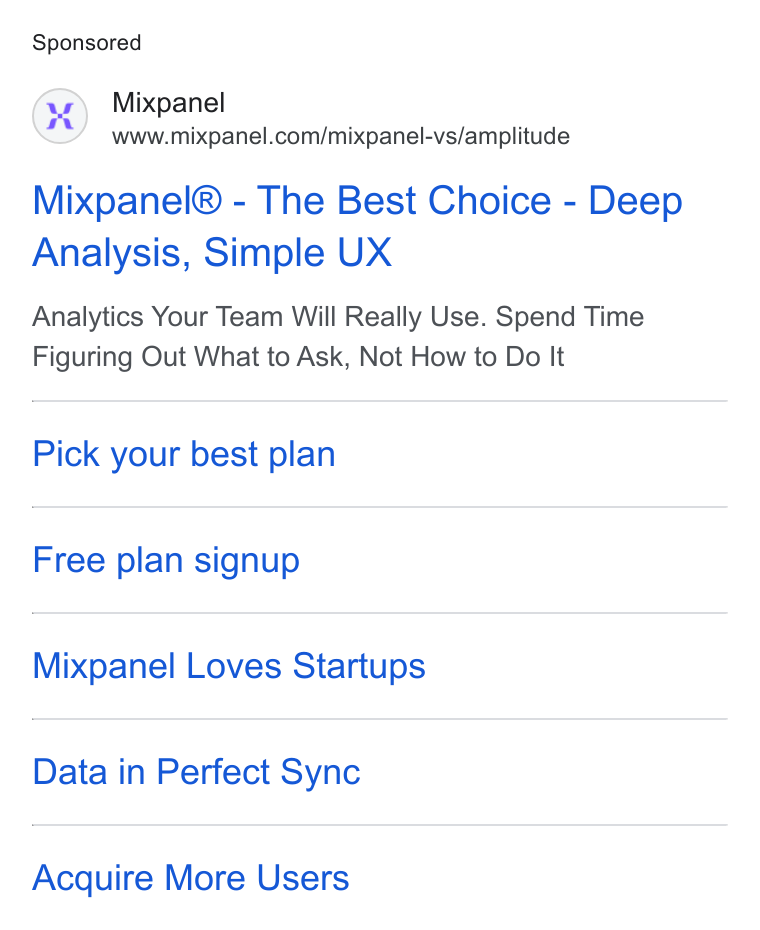Click 'Not How to Do It' description text

click(x=462, y=357)
